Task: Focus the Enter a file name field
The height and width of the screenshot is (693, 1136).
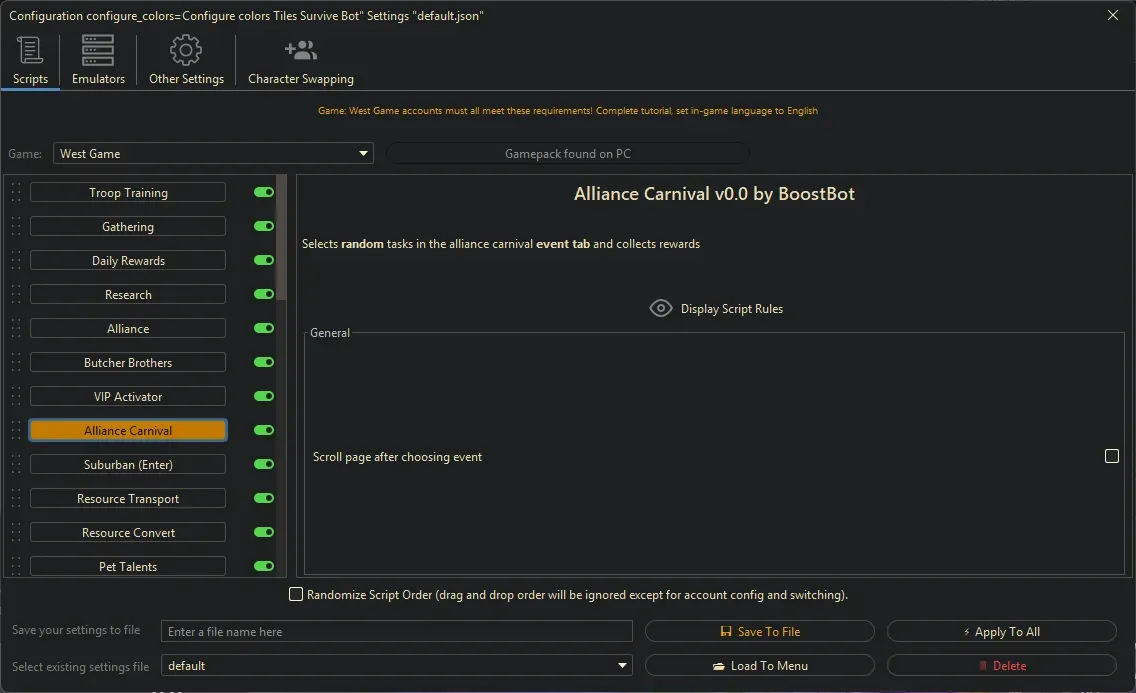Action: (x=397, y=632)
